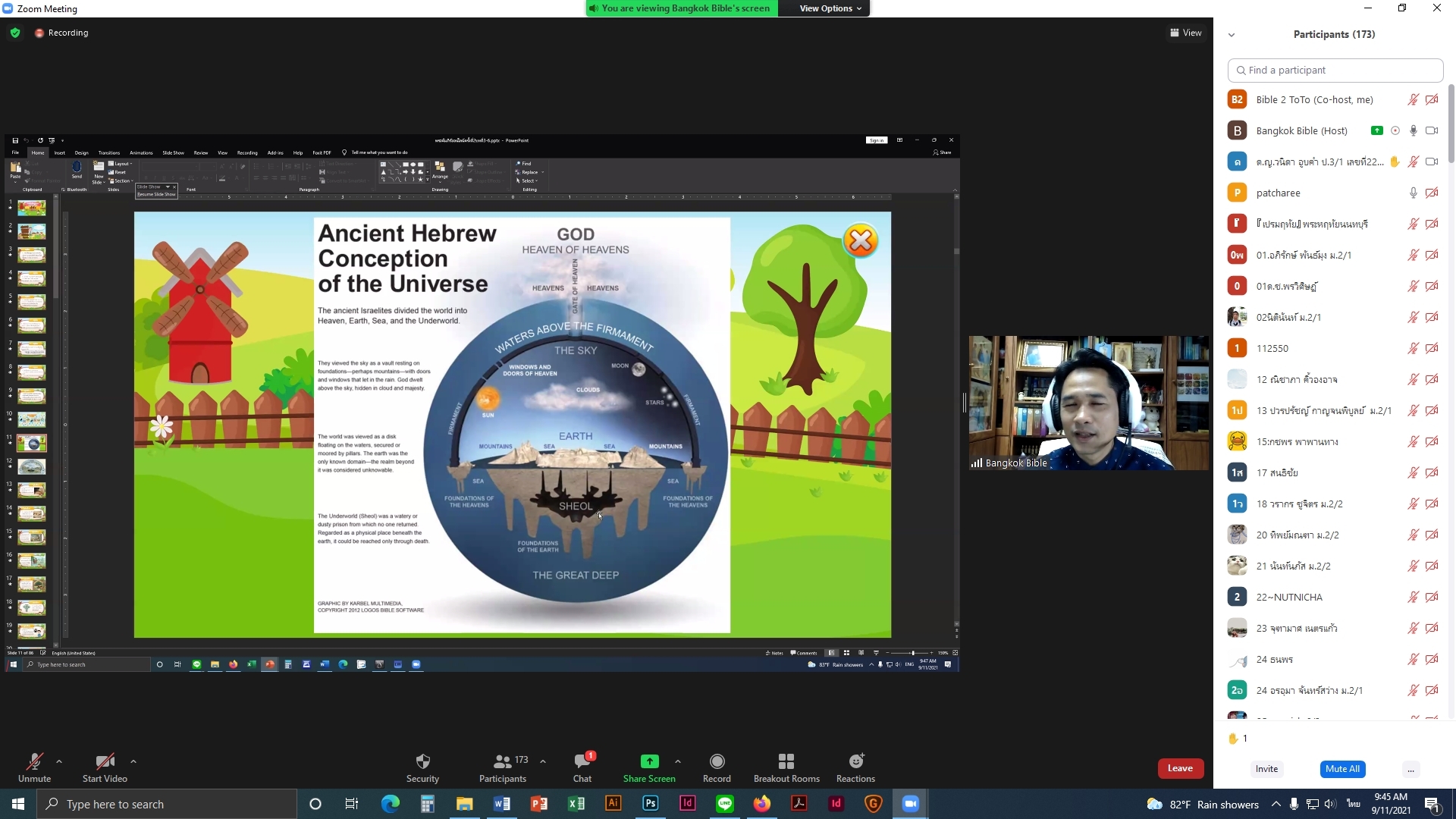Expand share options arrow next to Share Screen
1456x819 pixels.
[678, 761]
